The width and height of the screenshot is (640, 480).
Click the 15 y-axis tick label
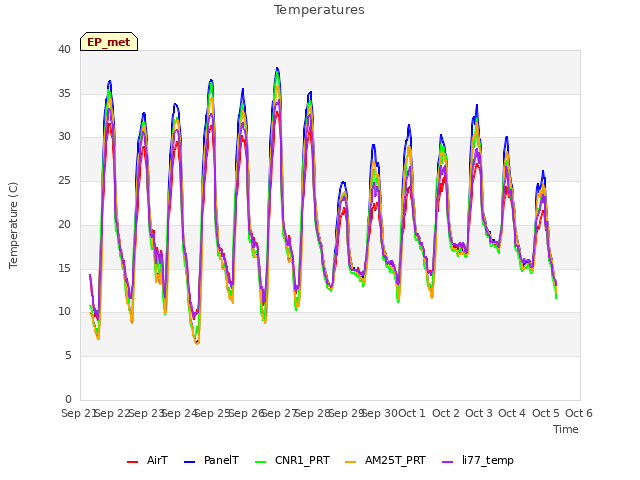point(64,269)
